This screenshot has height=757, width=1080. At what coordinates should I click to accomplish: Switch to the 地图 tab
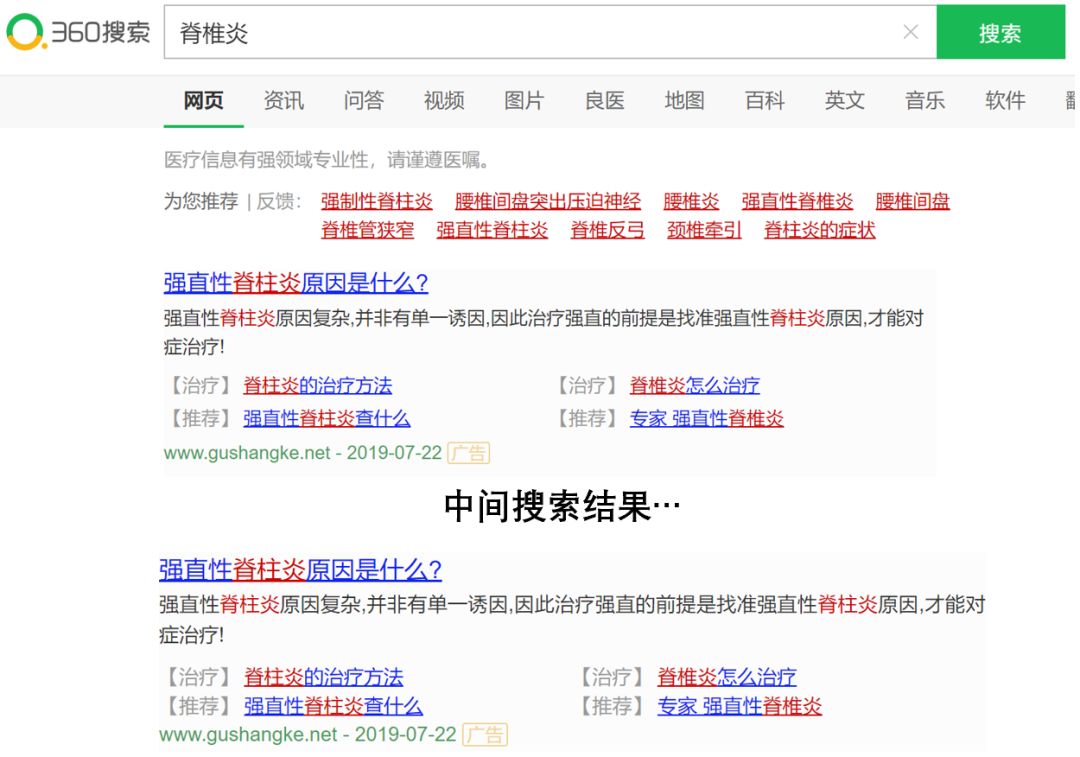point(684,100)
